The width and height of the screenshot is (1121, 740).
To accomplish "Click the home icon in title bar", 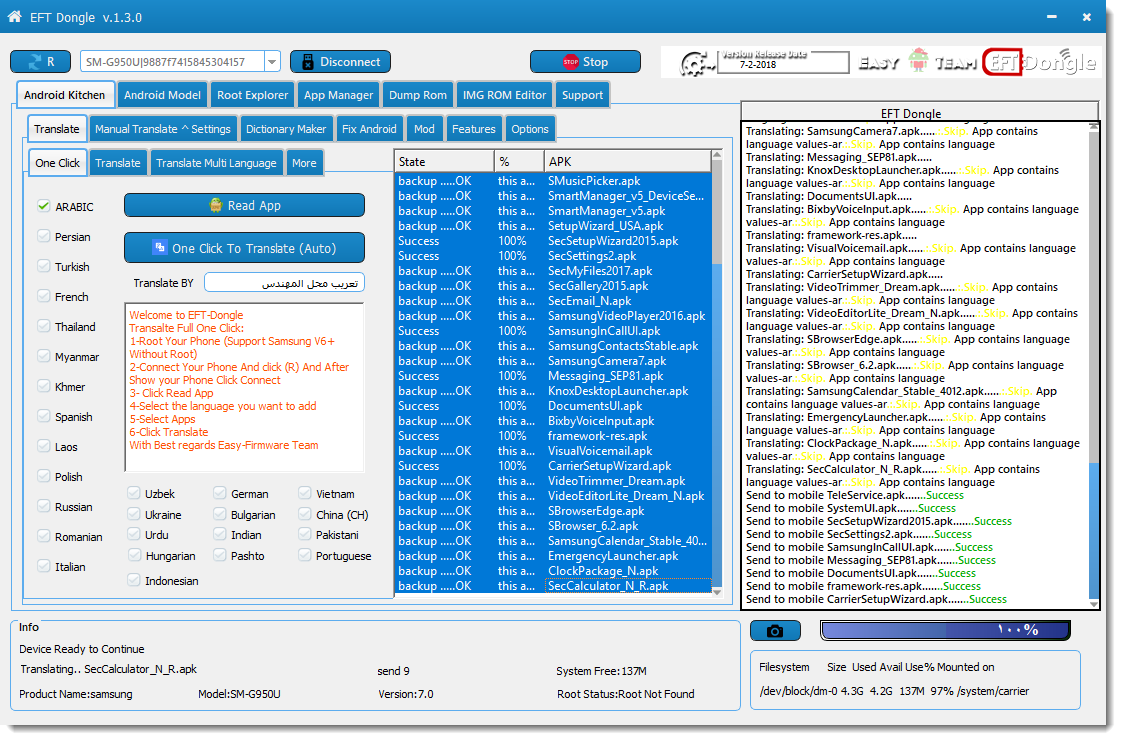I will pos(14,16).
